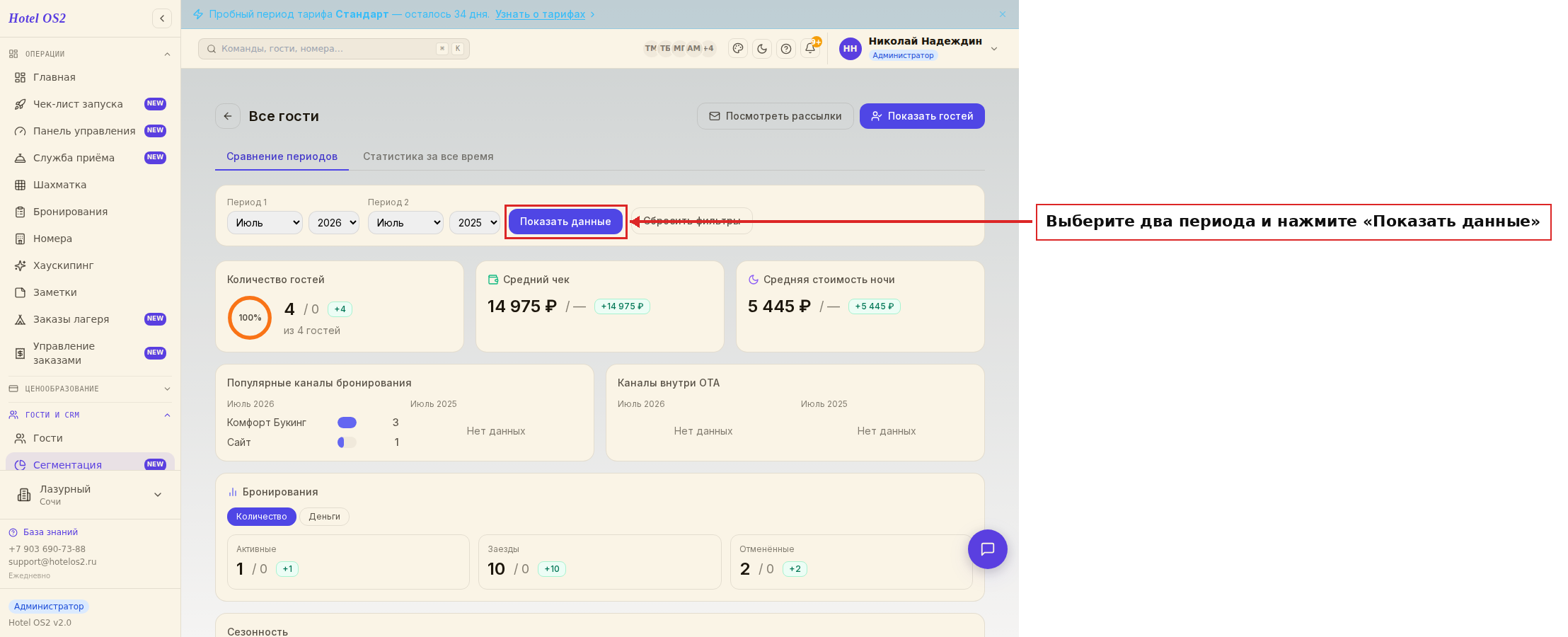Viewport: 1568px width, 637px height.
Task: Open notifications via the bell icon
Action: click(810, 49)
